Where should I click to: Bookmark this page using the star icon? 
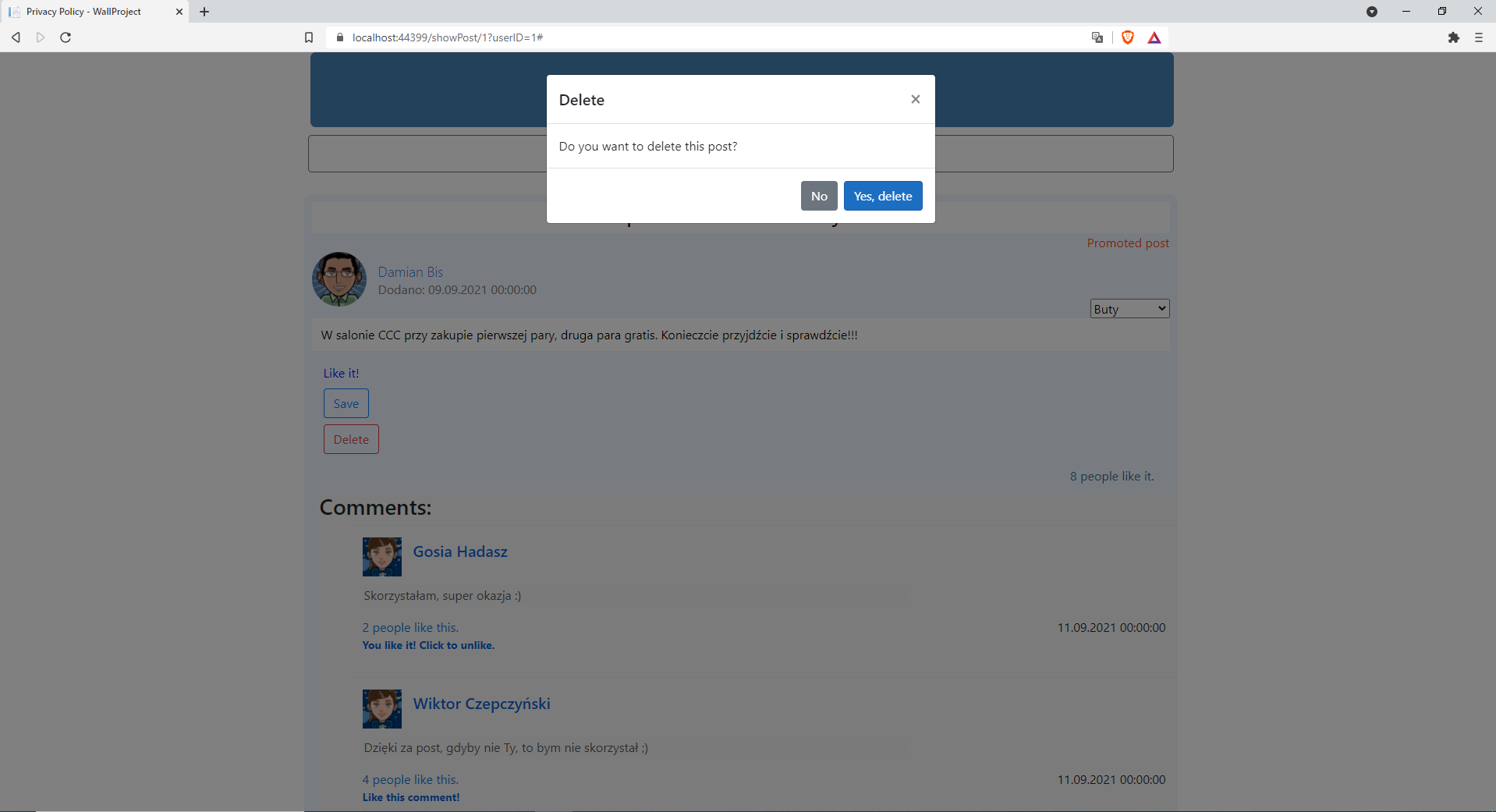pos(308,37)
